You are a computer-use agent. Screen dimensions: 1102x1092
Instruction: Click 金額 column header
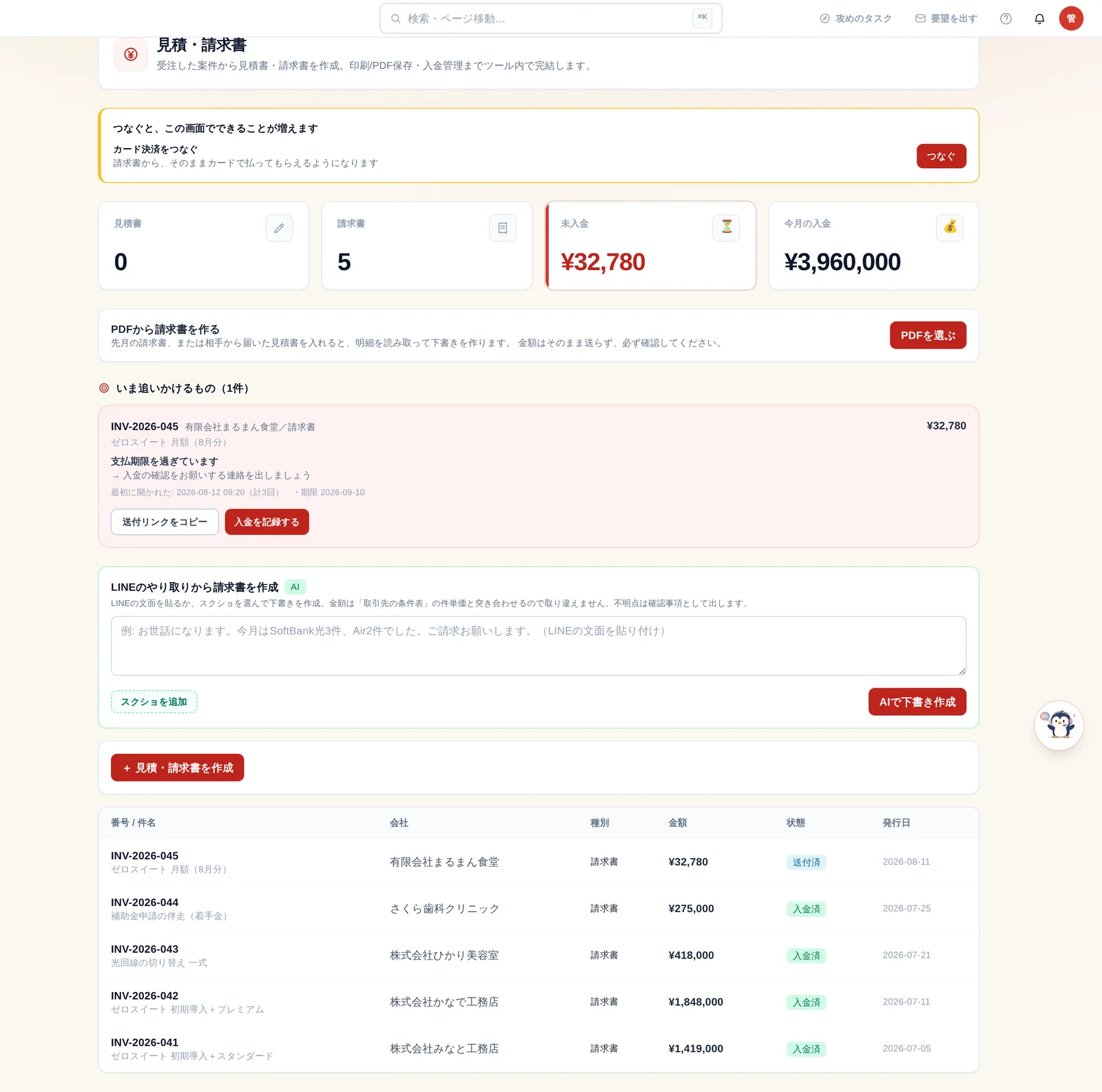click(x=678, y=823)
